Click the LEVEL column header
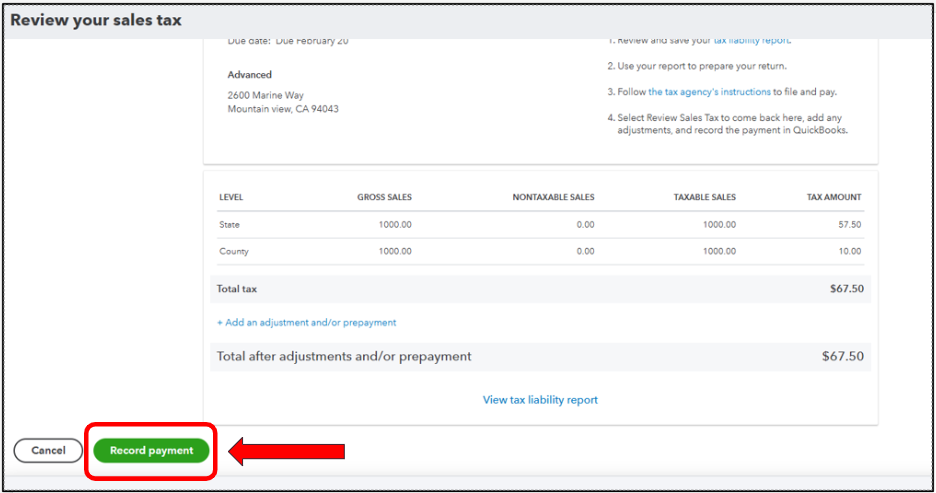 pos(231,197)
